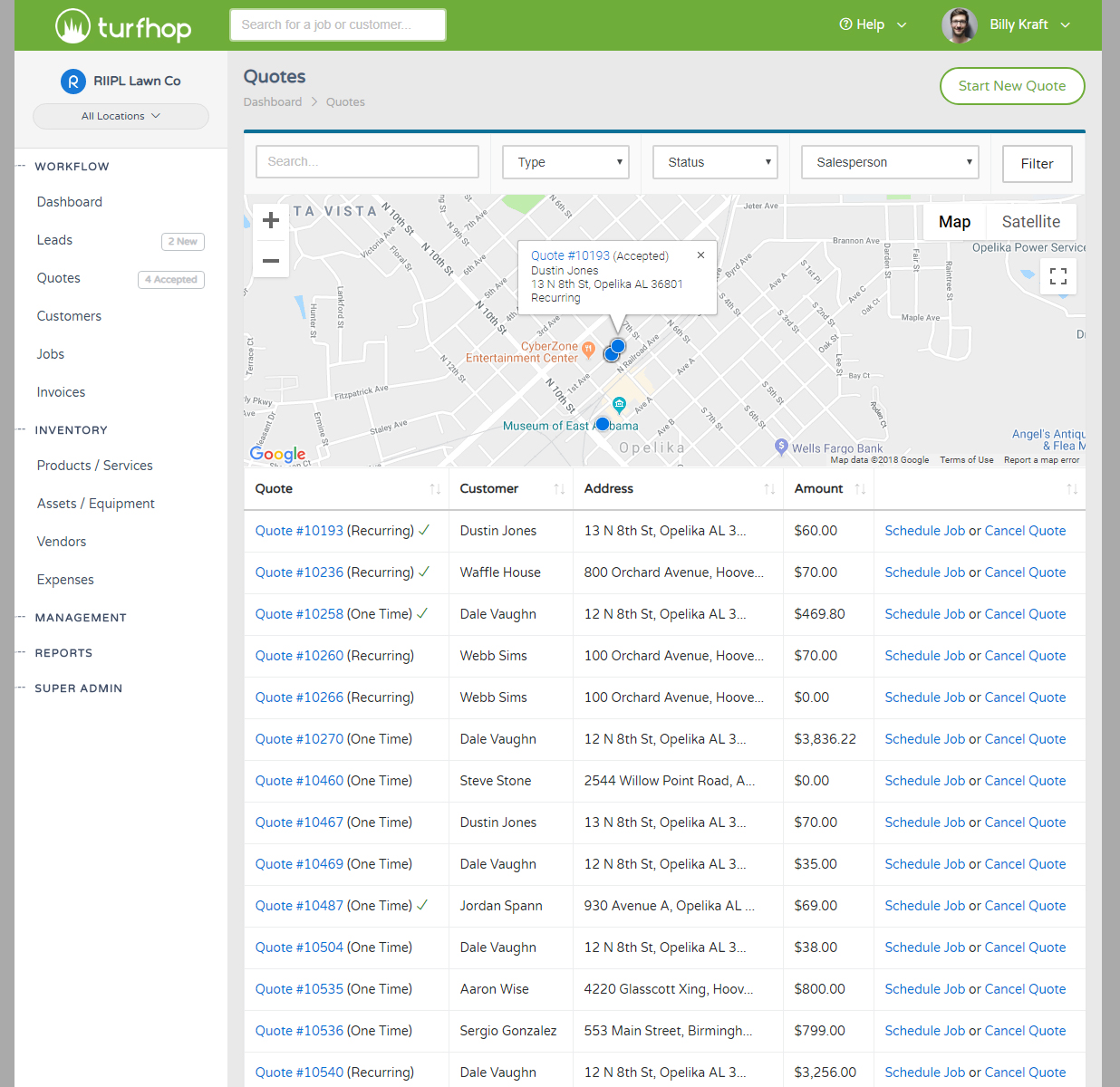1120x1087 pixels.
Task: Toggle fullscreen map view
Action: [1057, 276]
